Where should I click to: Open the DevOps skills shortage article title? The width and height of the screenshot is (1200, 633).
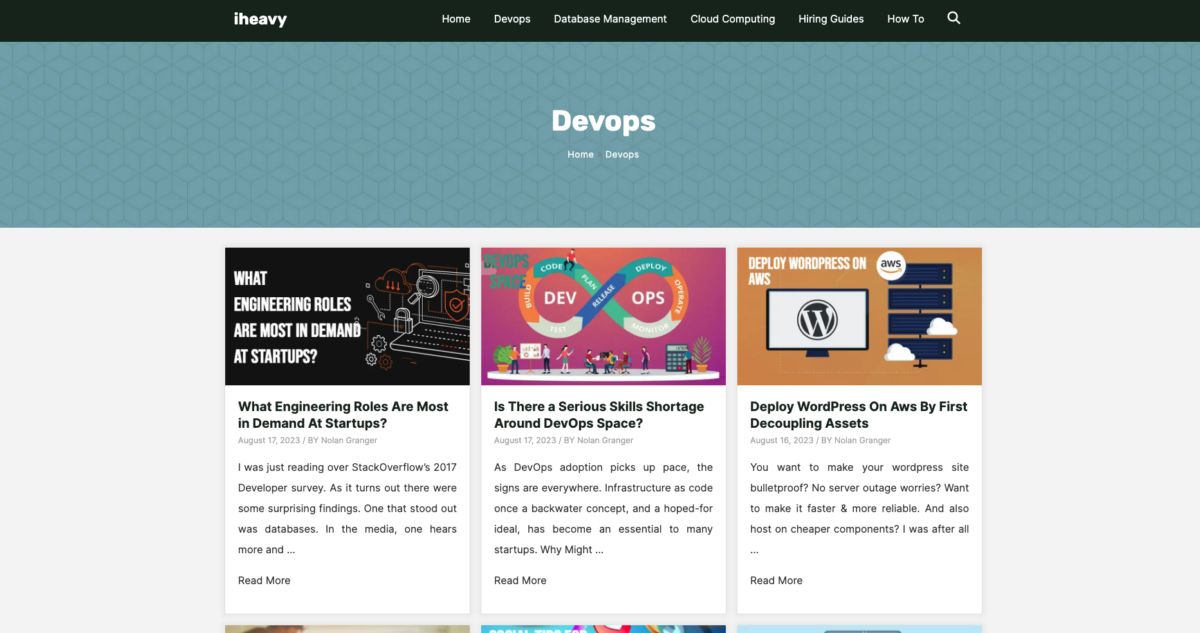pos(599,414)
